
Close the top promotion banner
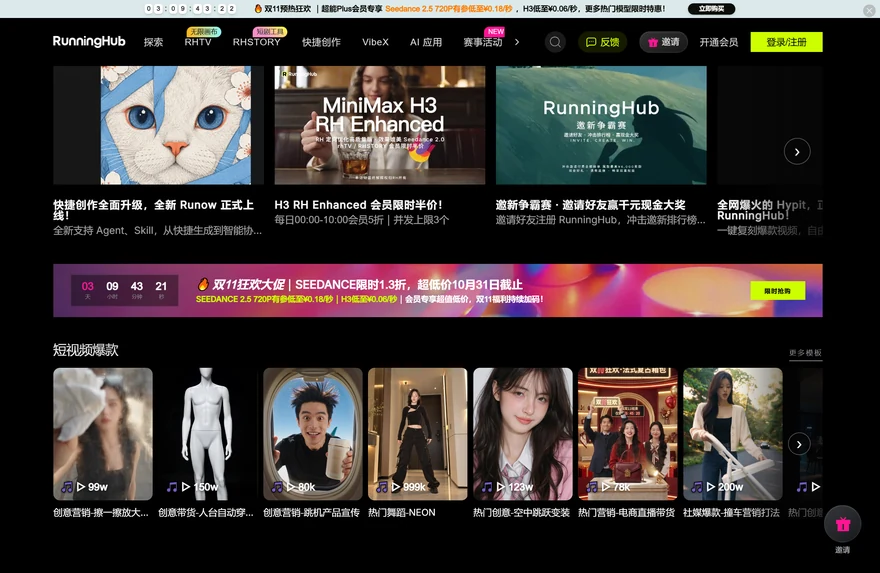click(868, 10)
